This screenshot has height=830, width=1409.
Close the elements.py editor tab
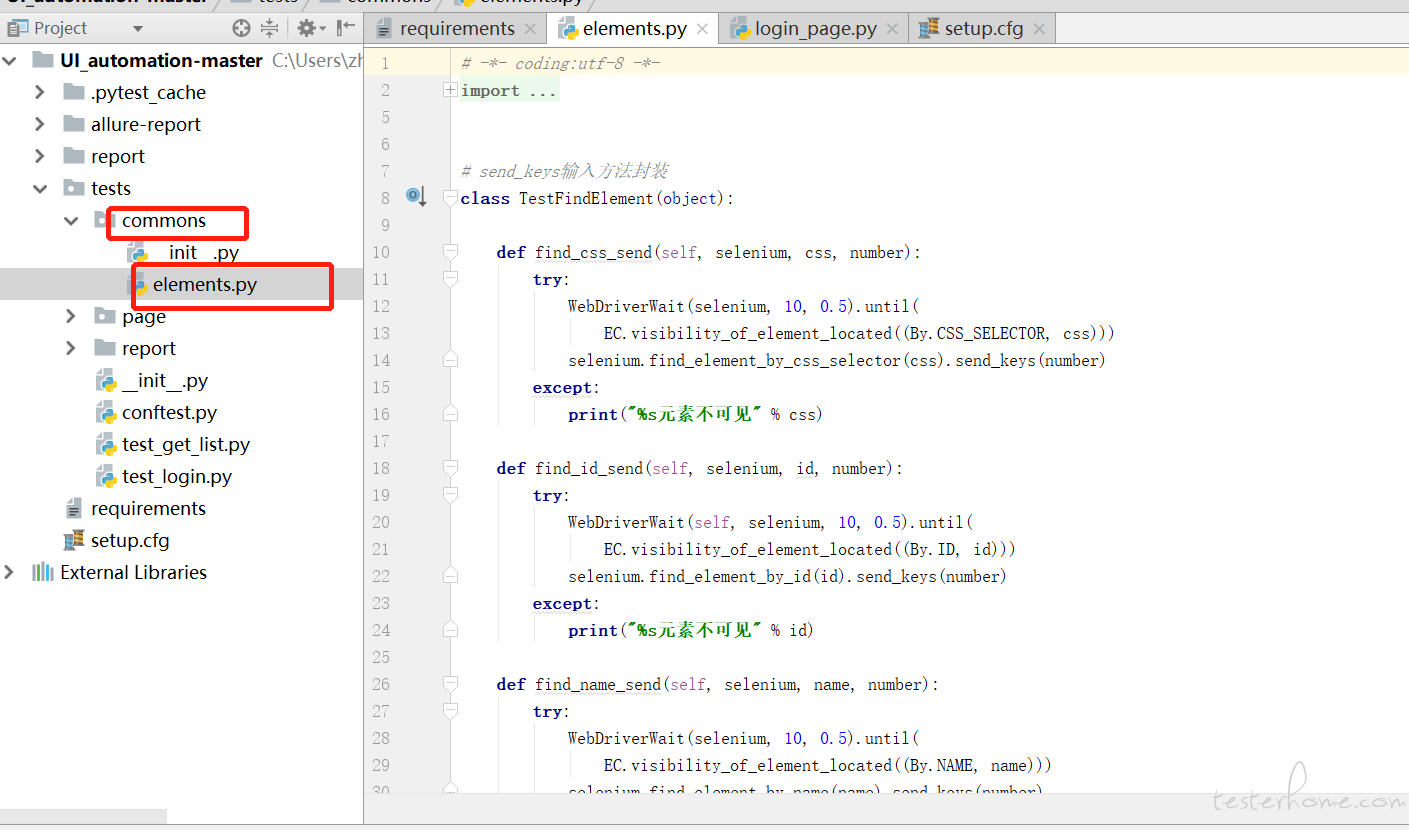tap(702, 29)
